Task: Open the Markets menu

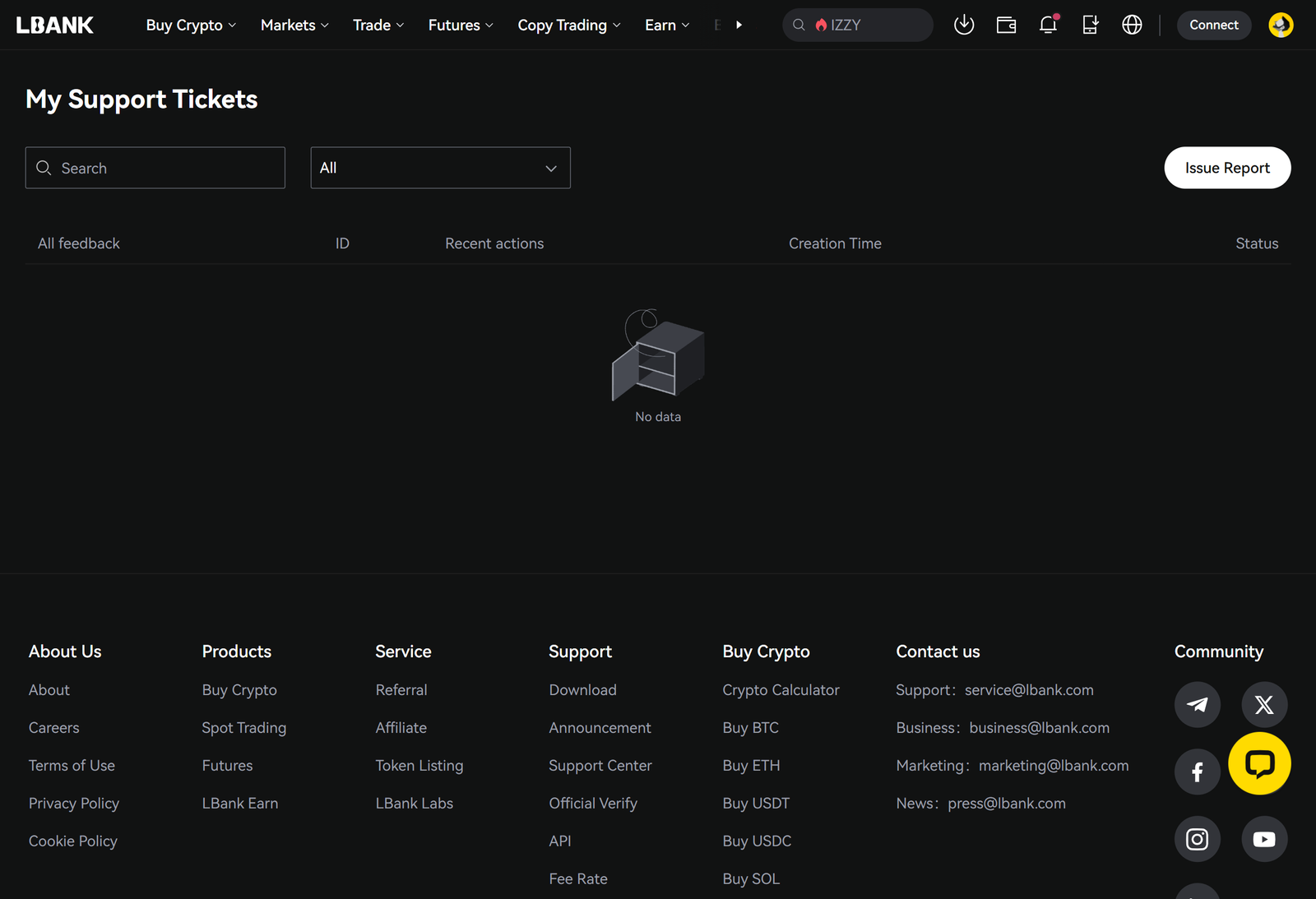Action: pyautogui.click(x=294, y=25)
